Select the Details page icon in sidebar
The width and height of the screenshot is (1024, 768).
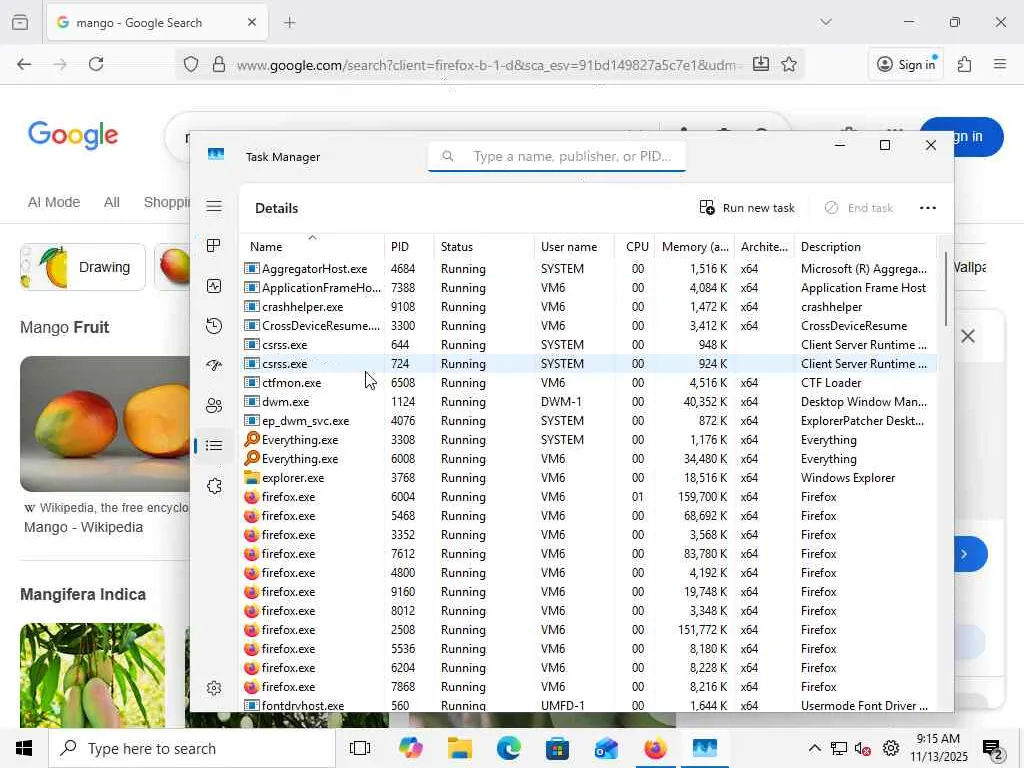pos(214,445)
